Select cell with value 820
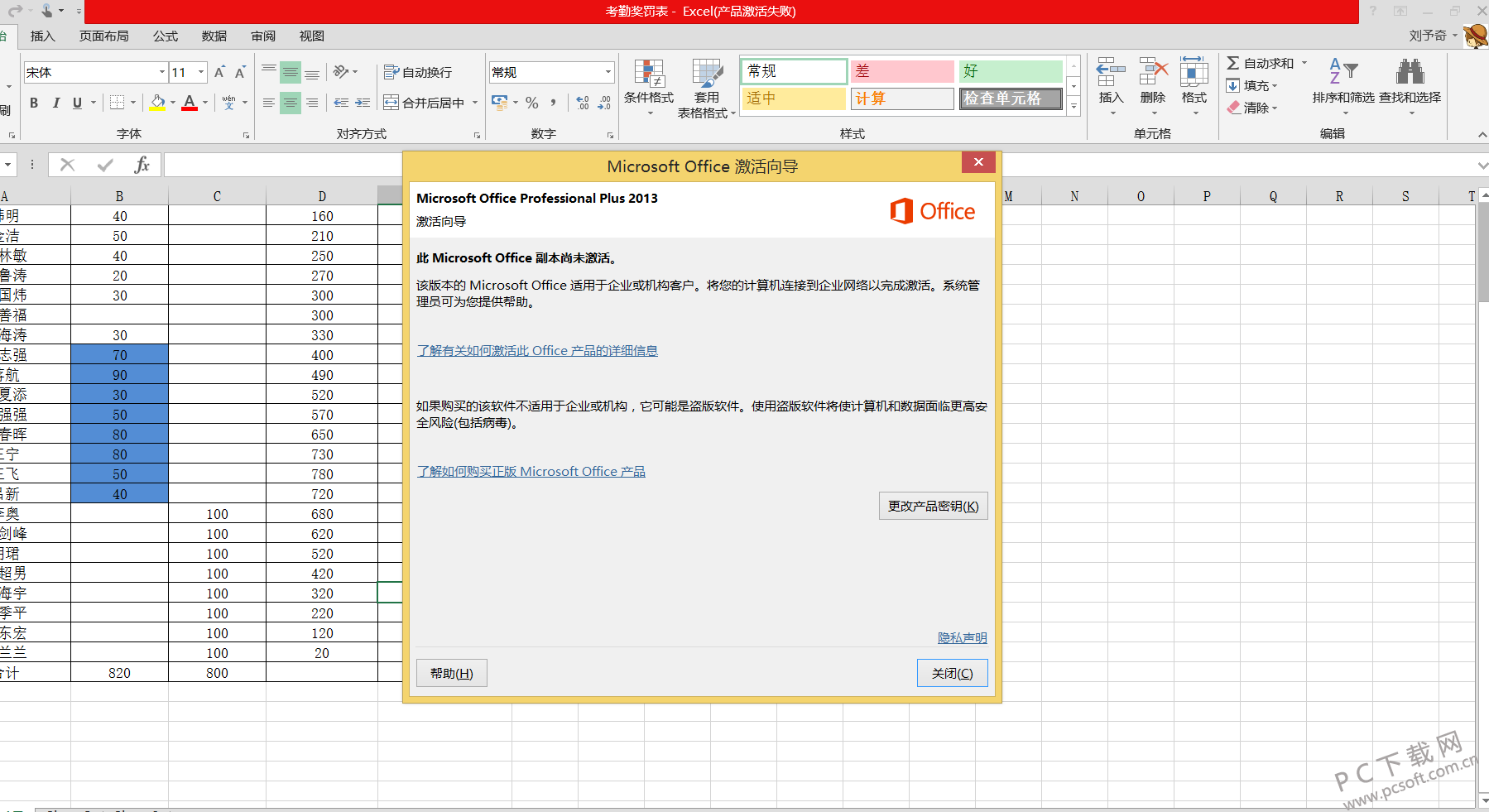 point(120,673)
